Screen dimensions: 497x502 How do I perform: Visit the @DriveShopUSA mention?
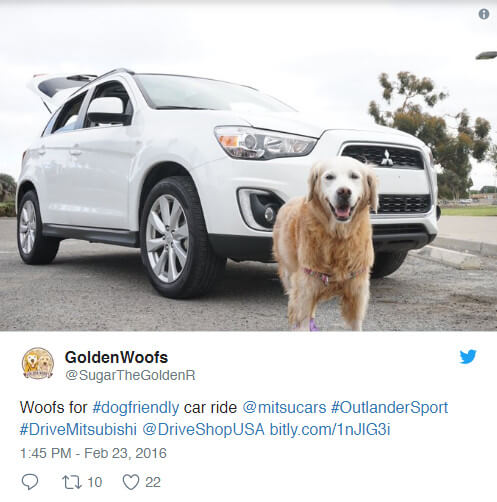pos(203,429)
